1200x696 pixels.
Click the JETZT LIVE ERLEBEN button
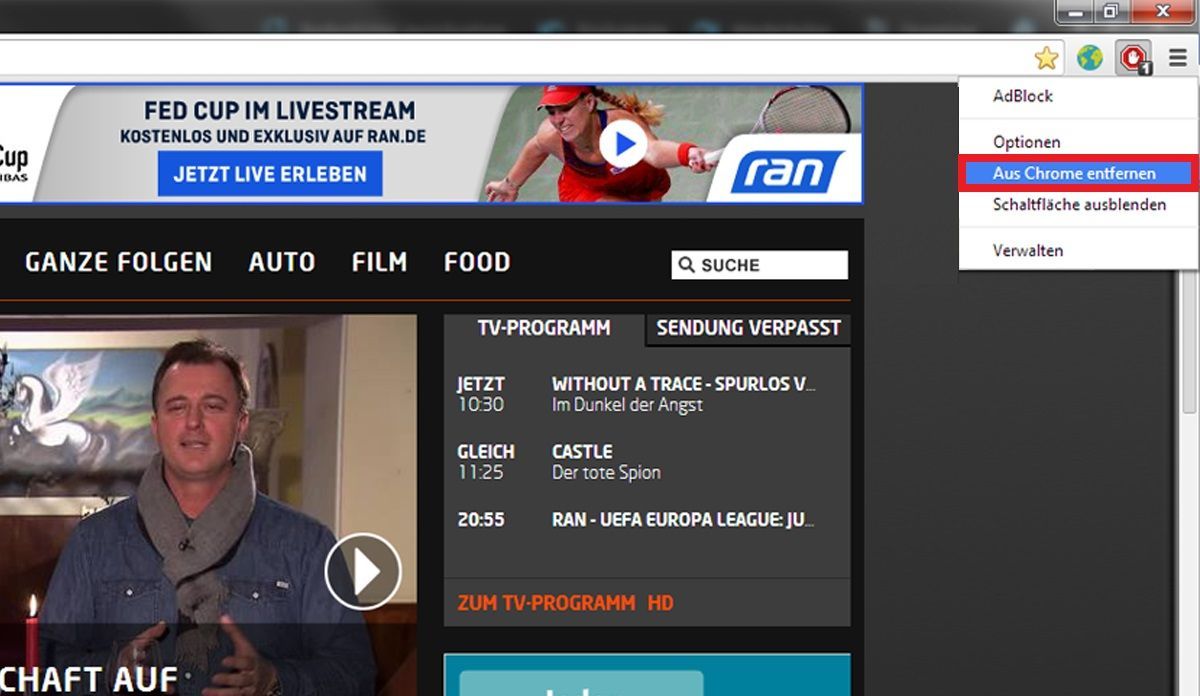click(270, 174)
